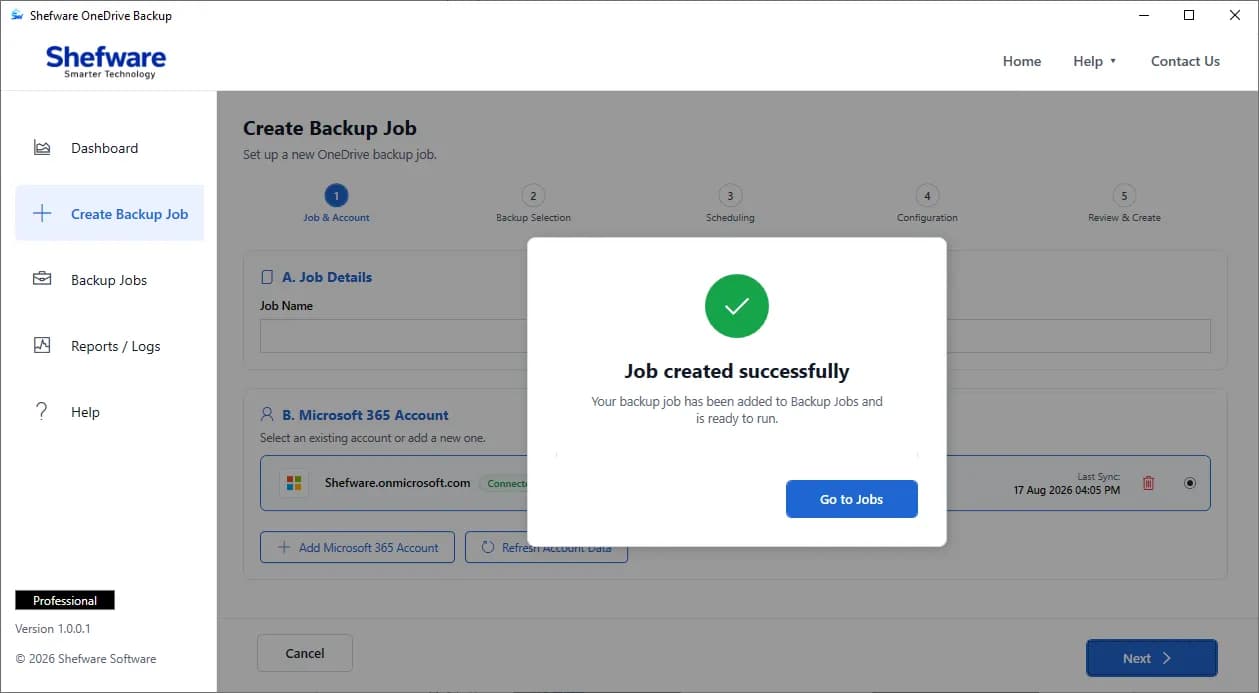Viewport: 1259px width, 693px height.
Task: Delete the Shefware.onmicrosoft.com account with trash icon
Action: pos(1148,483)
